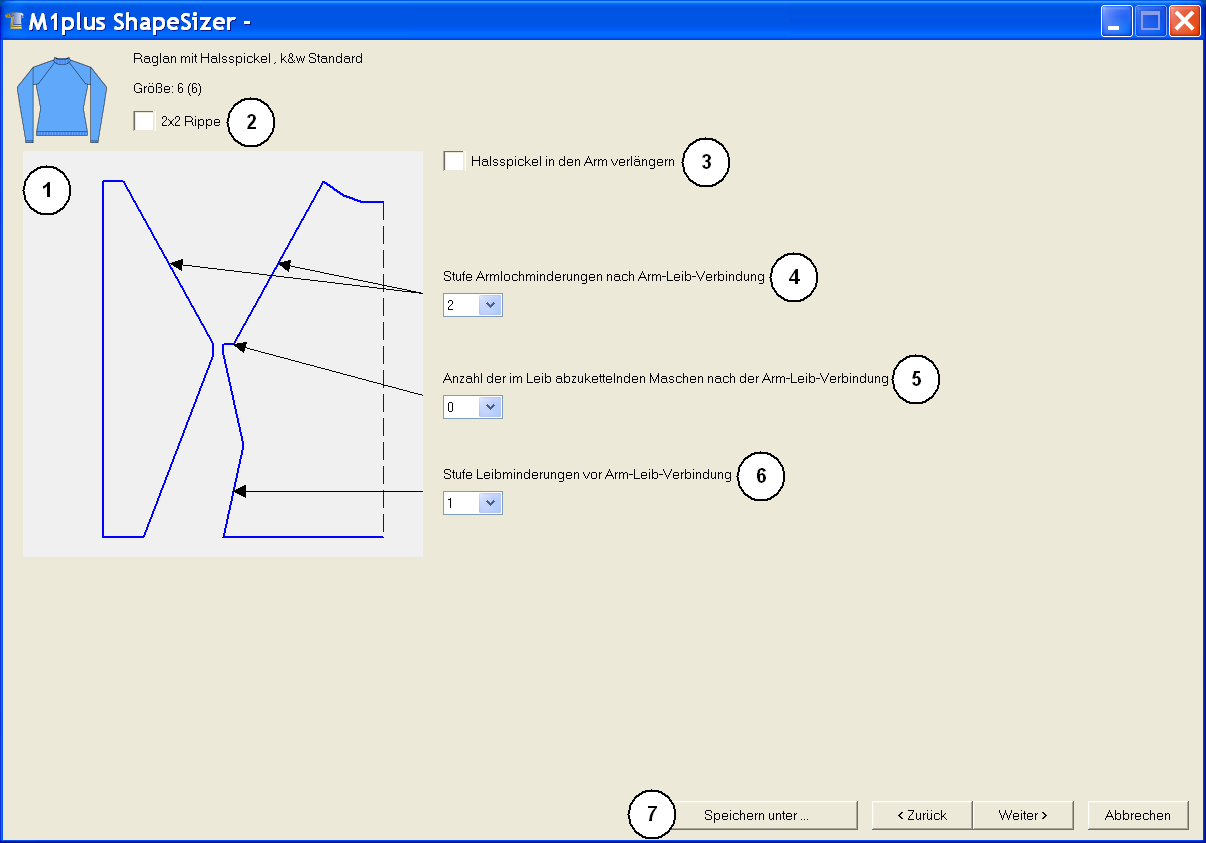Click callout number 4 beside Armlochminderungen label
Screen dimensions: 1206x843
(x=794, y=277)
